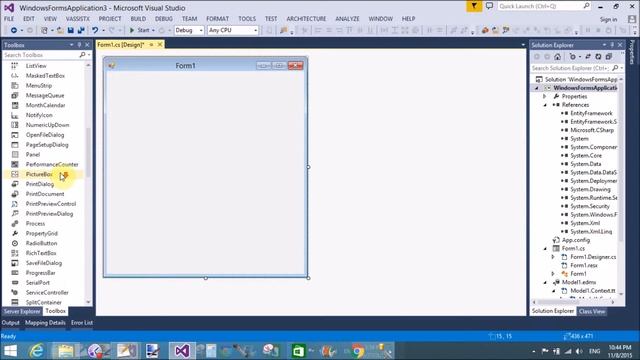Click the Windows Start button

10,351
